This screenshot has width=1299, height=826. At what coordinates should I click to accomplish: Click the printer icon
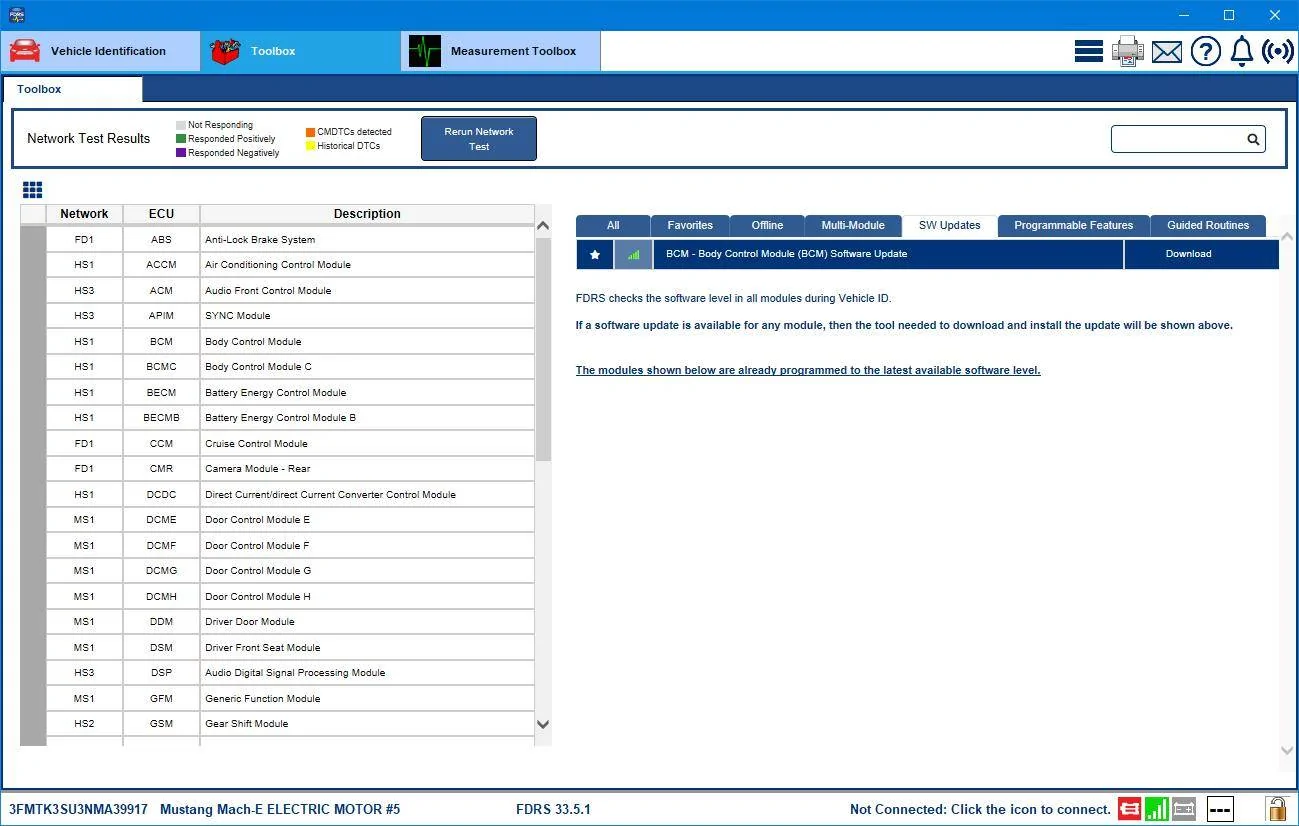1128,51
